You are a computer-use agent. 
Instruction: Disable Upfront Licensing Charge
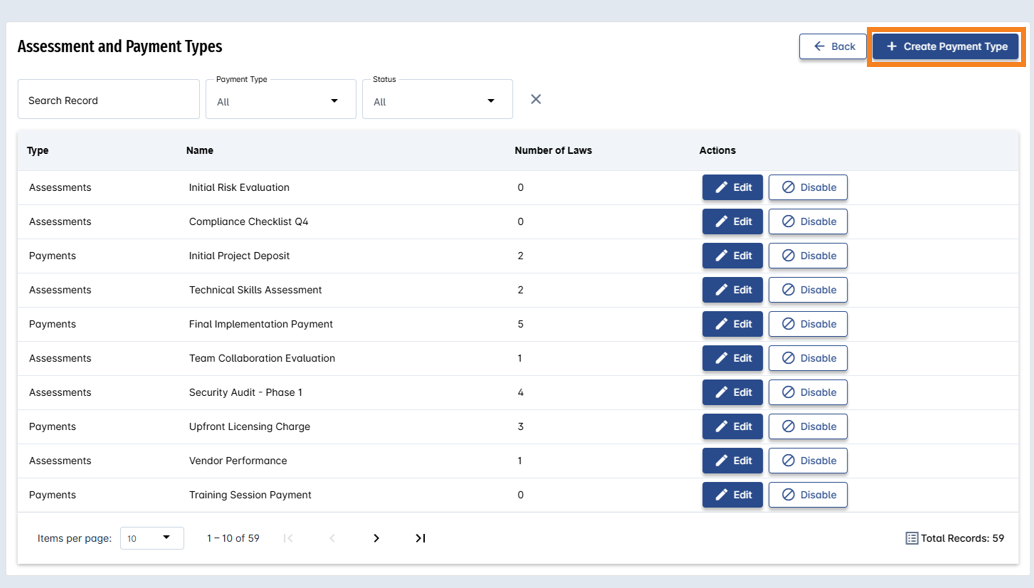808,426
